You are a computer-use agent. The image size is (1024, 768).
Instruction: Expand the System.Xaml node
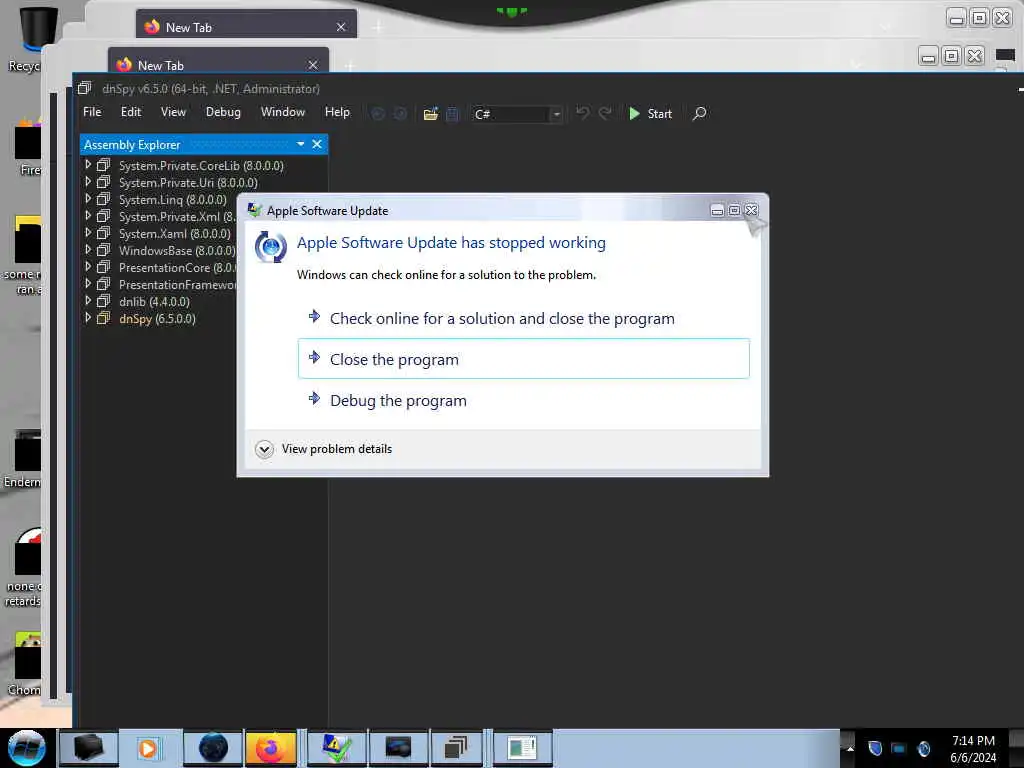click(88, 232)
